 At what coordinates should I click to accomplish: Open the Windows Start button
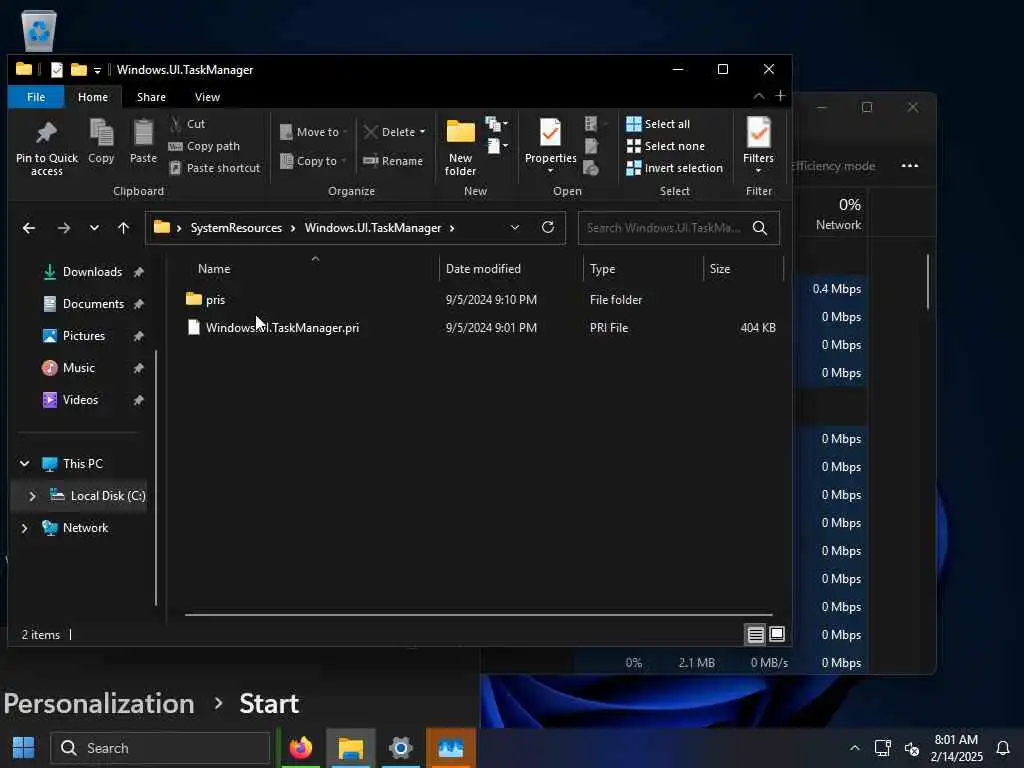pos(24,748)
